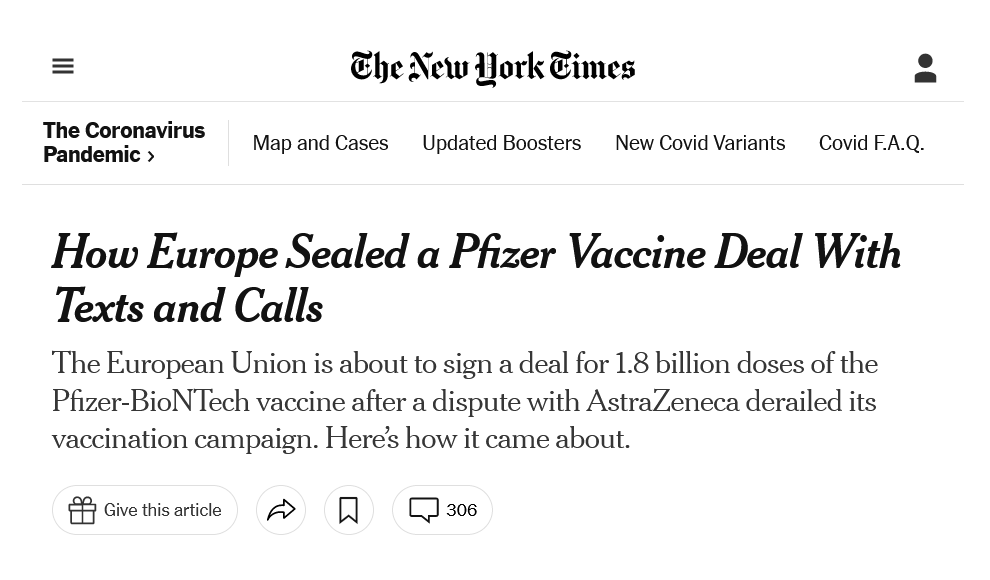Click the word AstraZeneca in the summary
990x580 pixels.
pyautogui.click(x=661, y=402)
